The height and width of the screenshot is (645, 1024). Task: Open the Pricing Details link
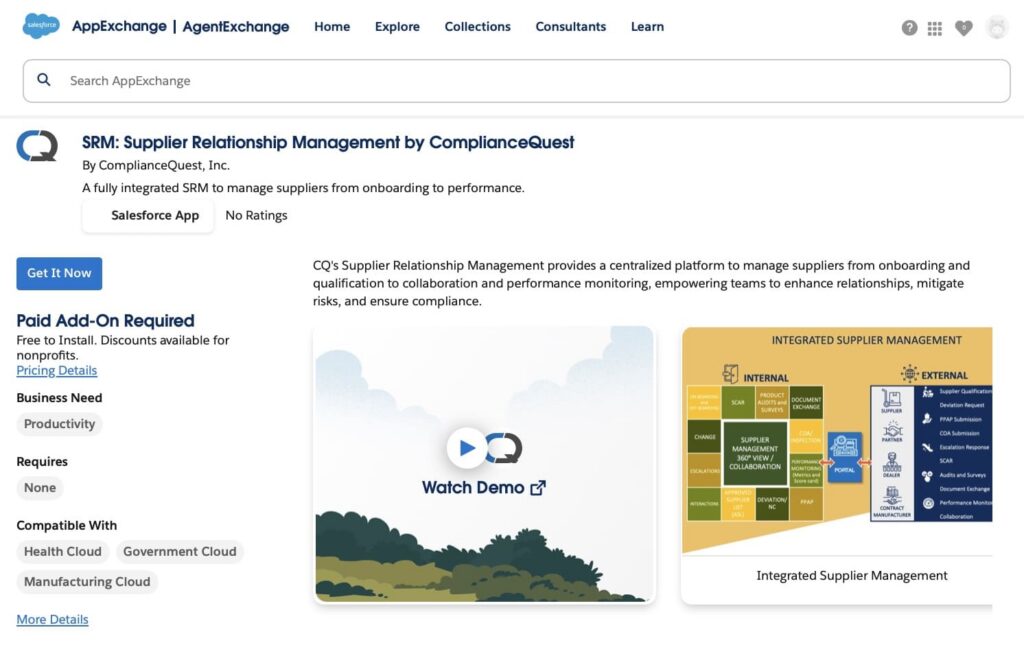56,370
